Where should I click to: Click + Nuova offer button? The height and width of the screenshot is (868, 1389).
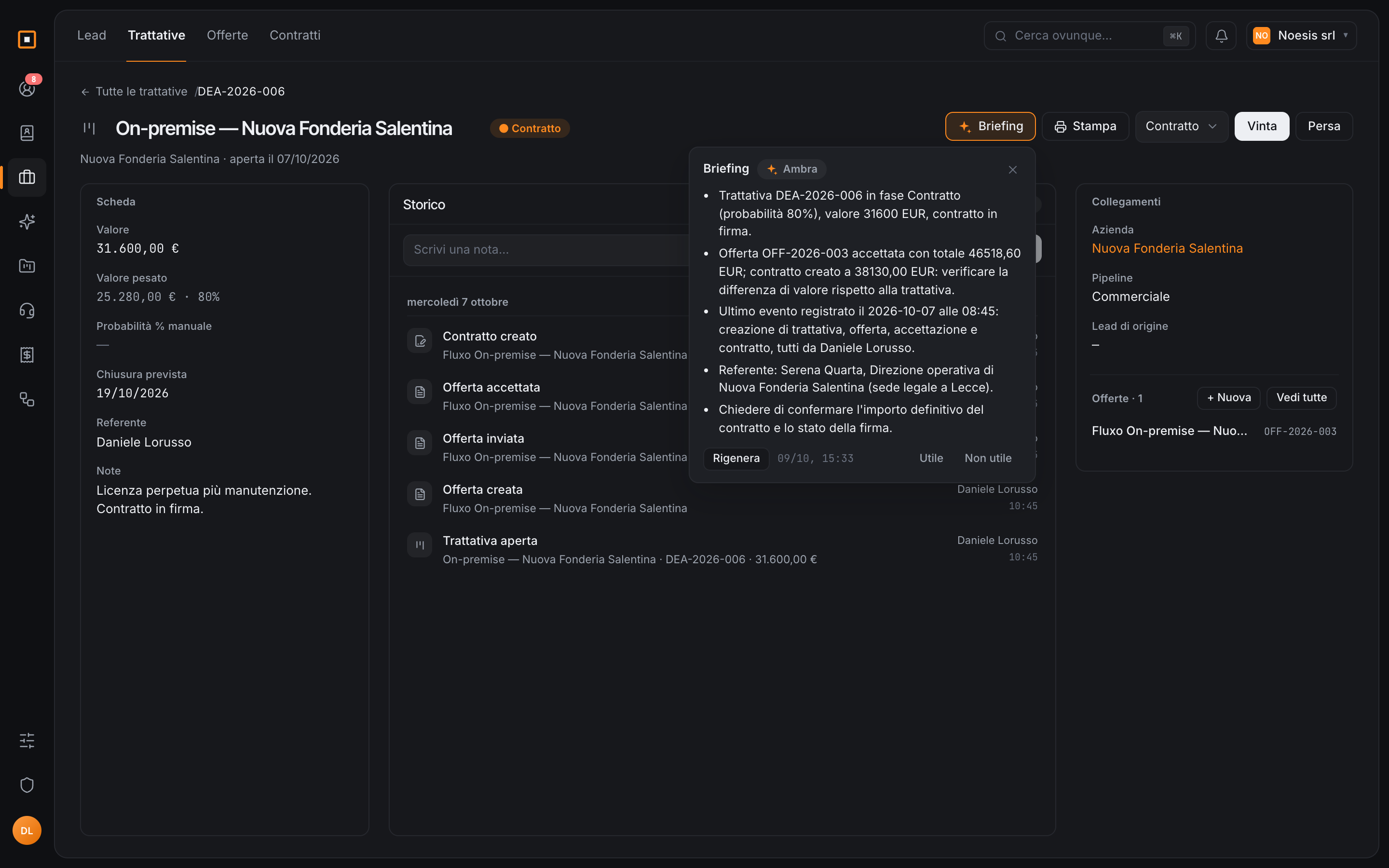coord(1228,398)
